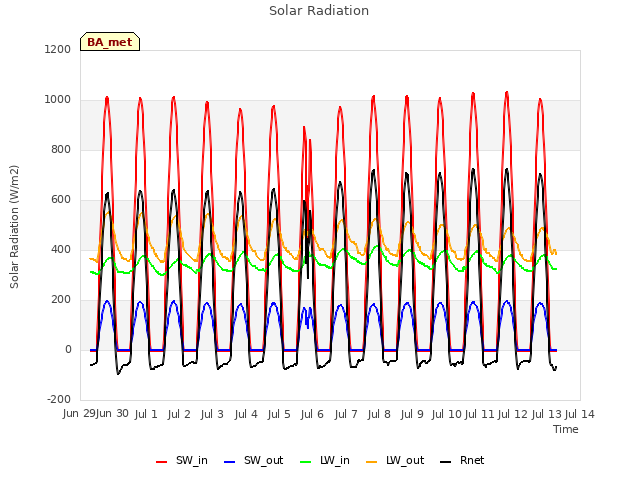The width and height of the screenshot is (640, 480).
Task: Click the Jul 2 x-axis tick label
Action: tap(179, 414)
